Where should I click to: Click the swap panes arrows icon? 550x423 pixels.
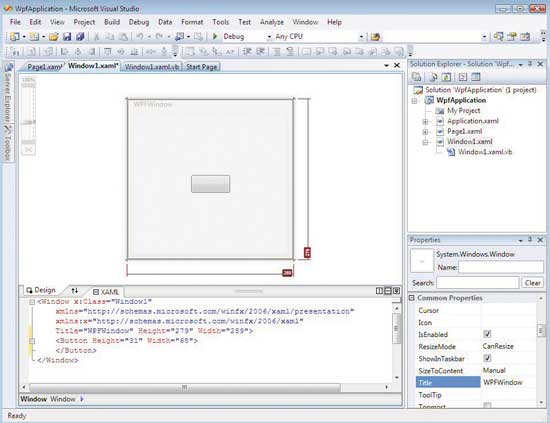(74, 290)
